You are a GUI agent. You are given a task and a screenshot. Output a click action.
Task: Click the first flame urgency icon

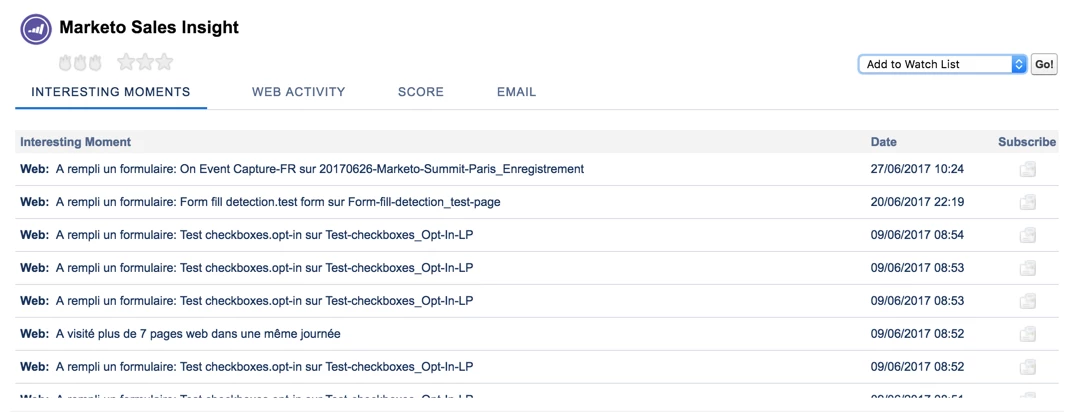click(x=66, y=63)
